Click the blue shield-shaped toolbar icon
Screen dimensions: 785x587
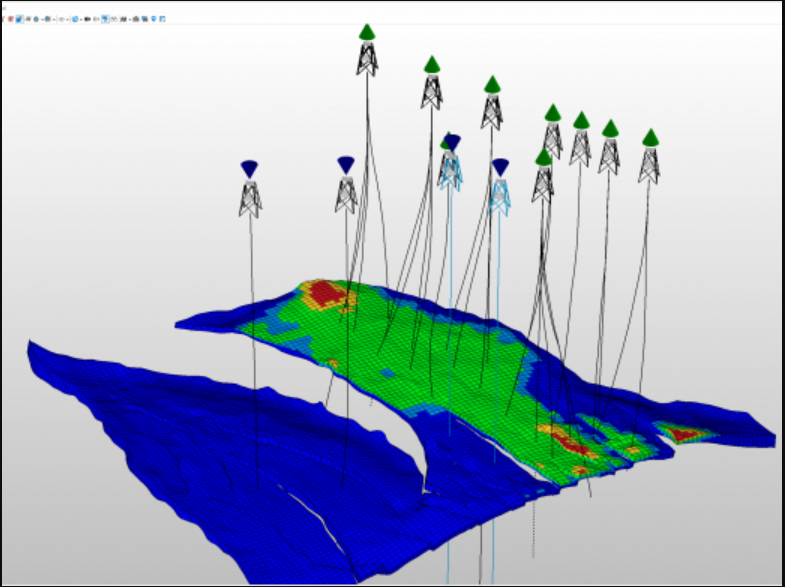click(153, 19)
